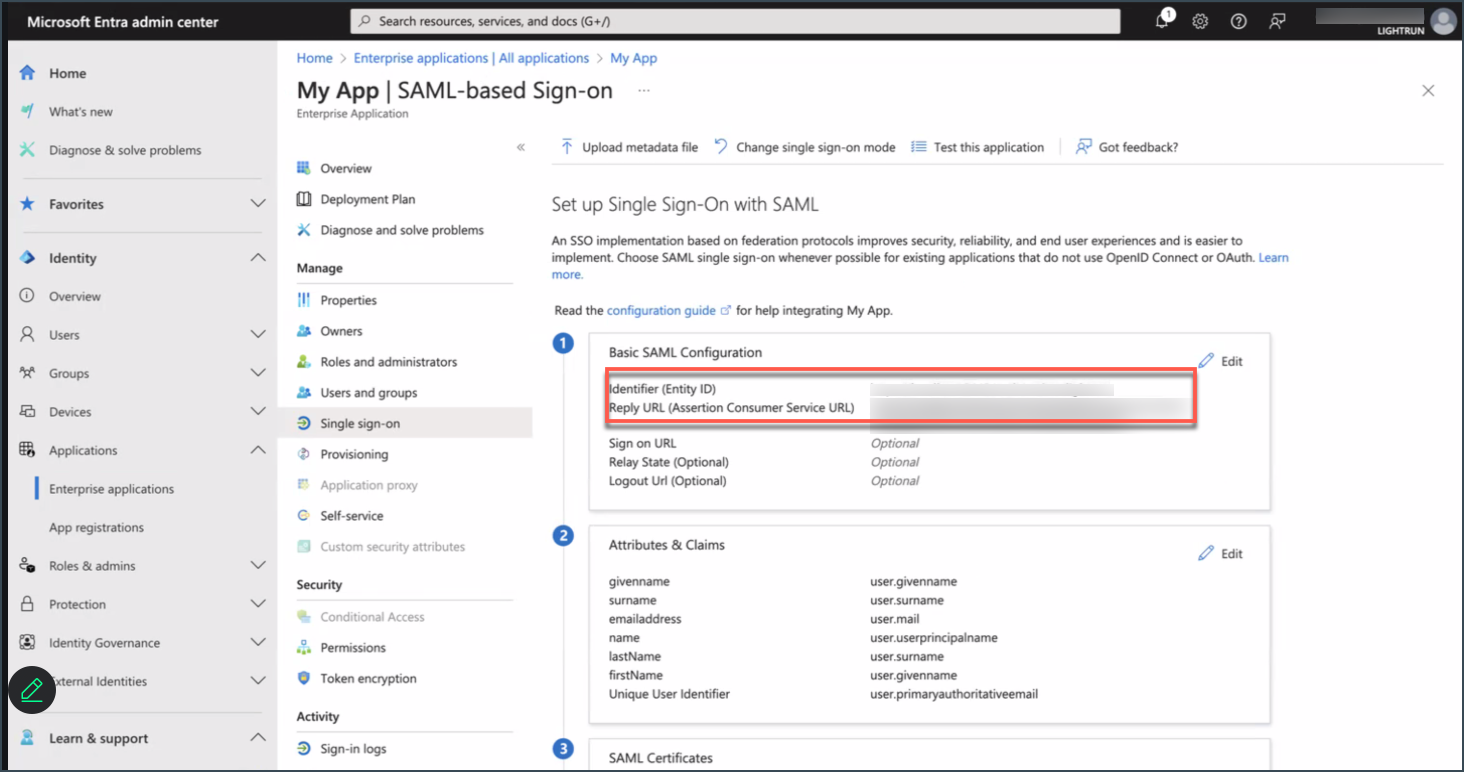Collapse the Identity section
This screenshot has width=1464, height=772.
click(x=257, y=258)
